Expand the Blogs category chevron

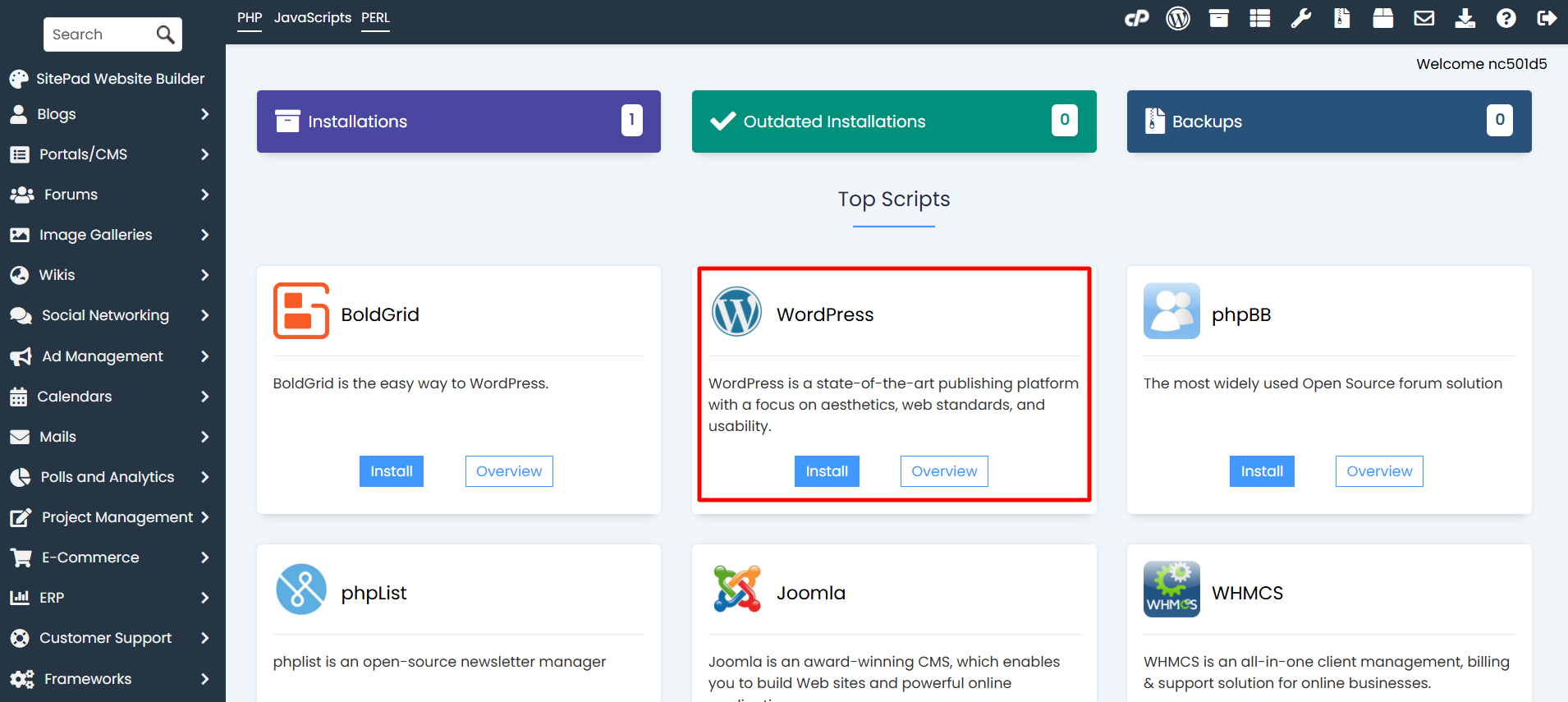205,114
